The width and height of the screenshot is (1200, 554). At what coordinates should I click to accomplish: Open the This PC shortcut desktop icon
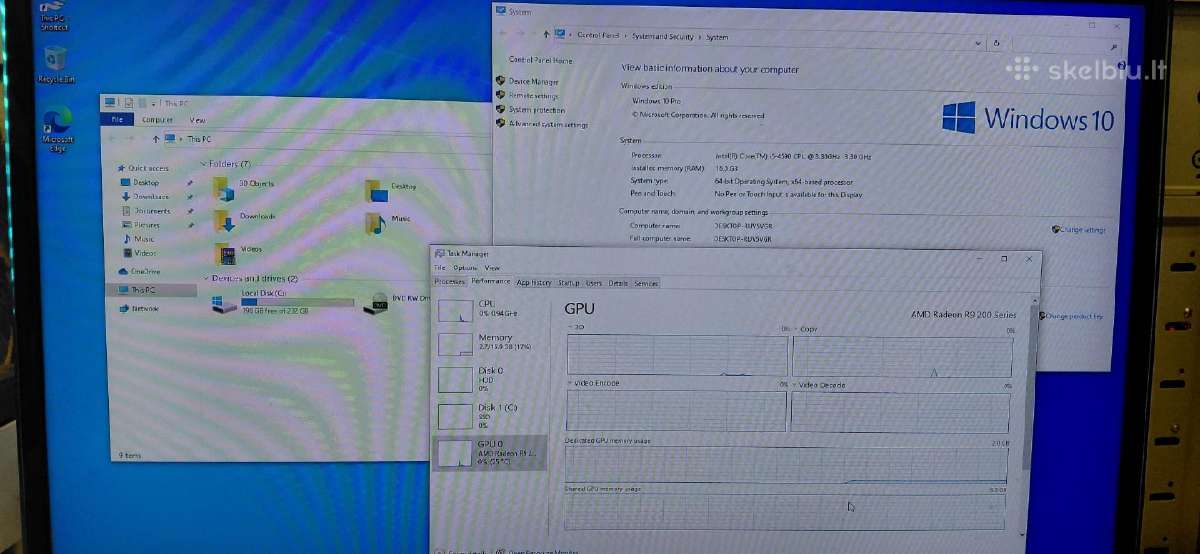pos(55,17)
